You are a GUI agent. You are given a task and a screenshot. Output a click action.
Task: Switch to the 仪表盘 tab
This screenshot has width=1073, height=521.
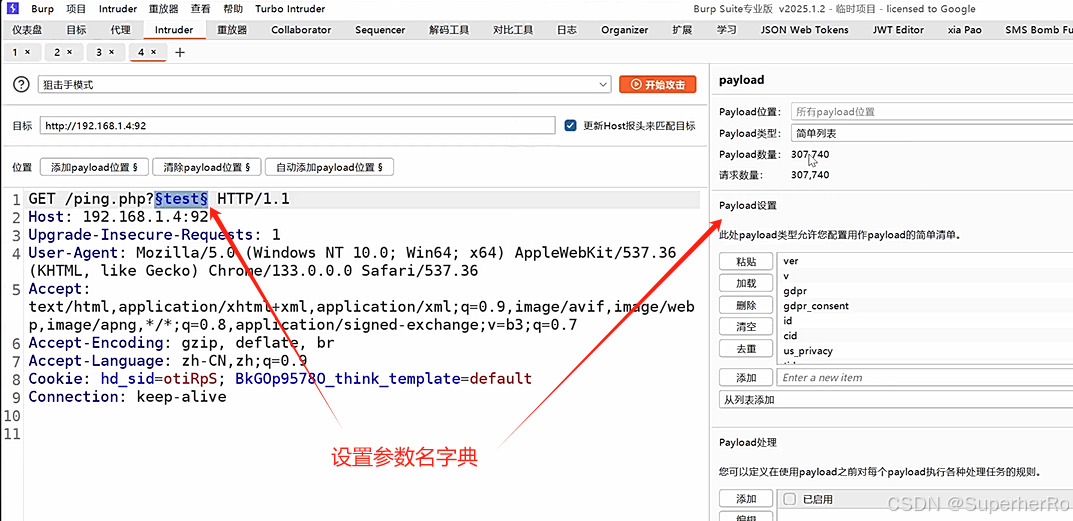tap(27, 29)
